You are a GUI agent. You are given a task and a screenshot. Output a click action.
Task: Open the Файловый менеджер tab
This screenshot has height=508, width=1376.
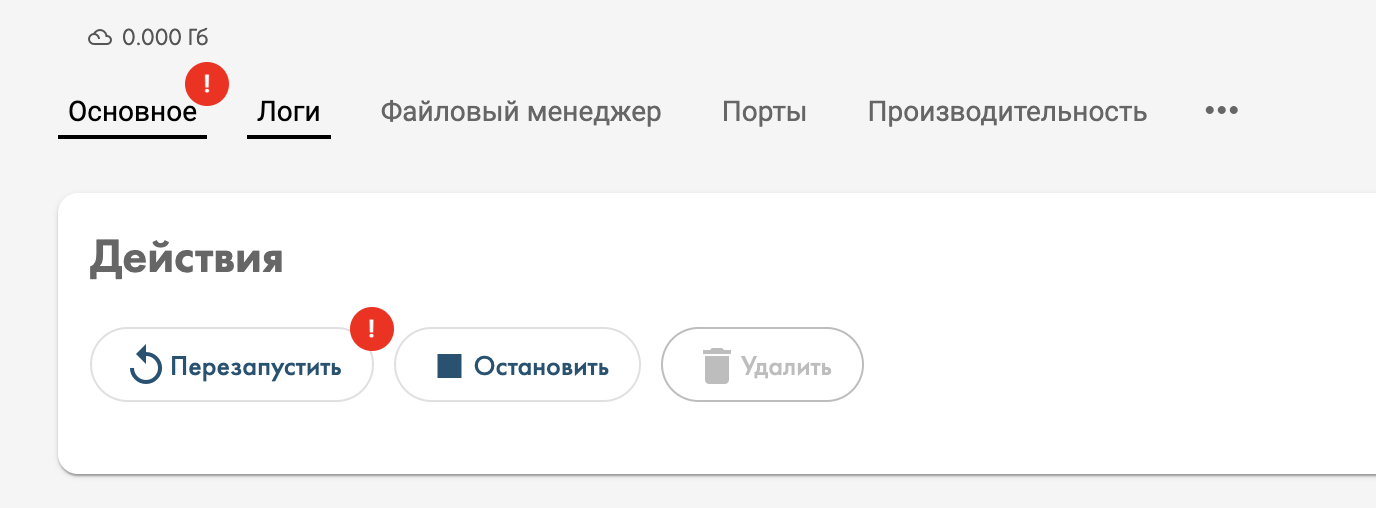520,112
